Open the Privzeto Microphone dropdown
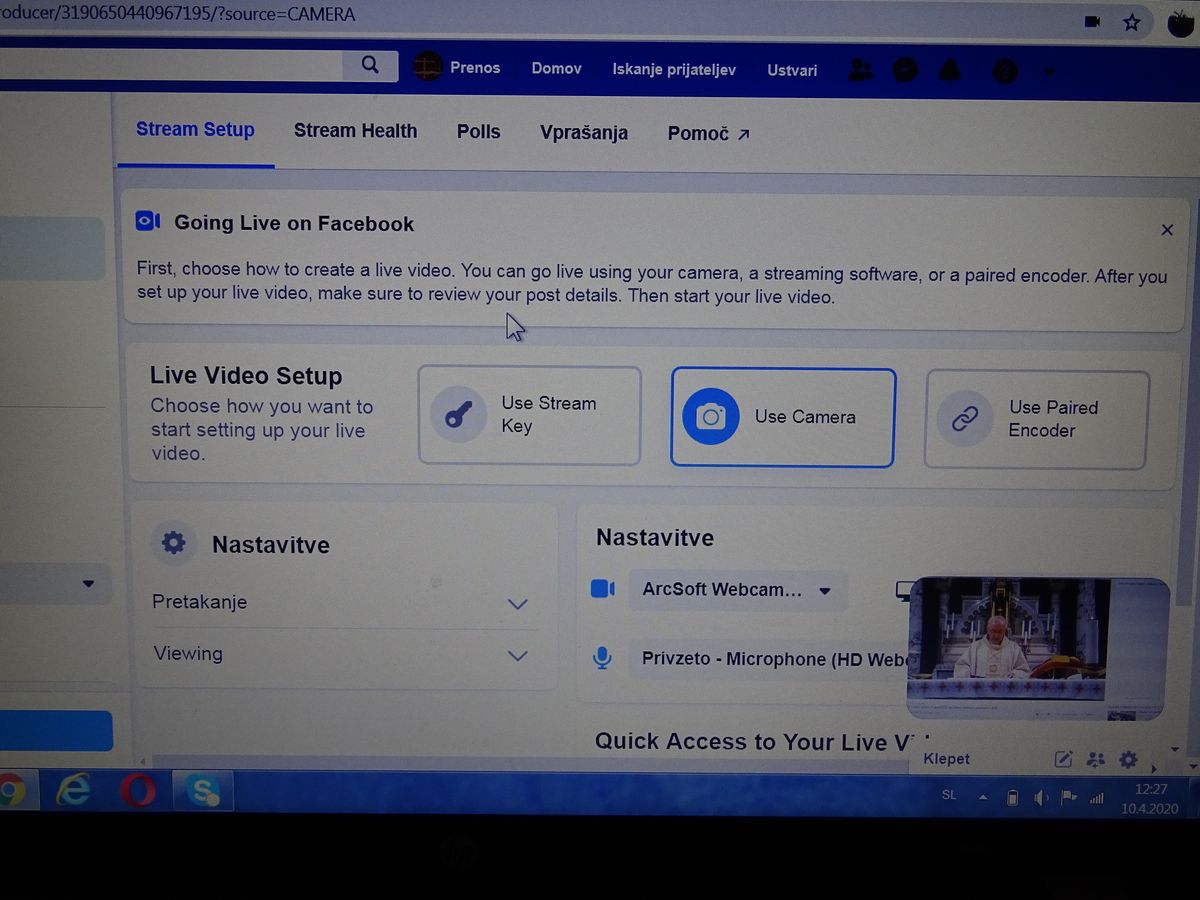This screenshot has height=900, width=1200. point(770,659)
